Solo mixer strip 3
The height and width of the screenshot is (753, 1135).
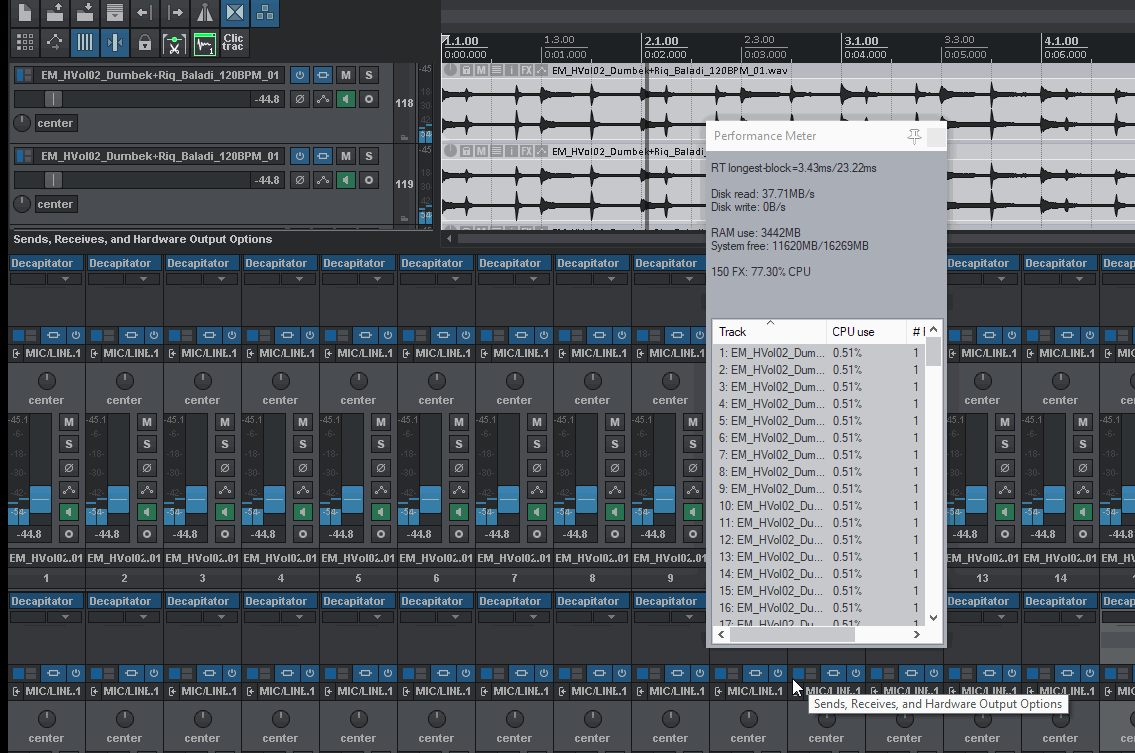[x=225, y=444]
